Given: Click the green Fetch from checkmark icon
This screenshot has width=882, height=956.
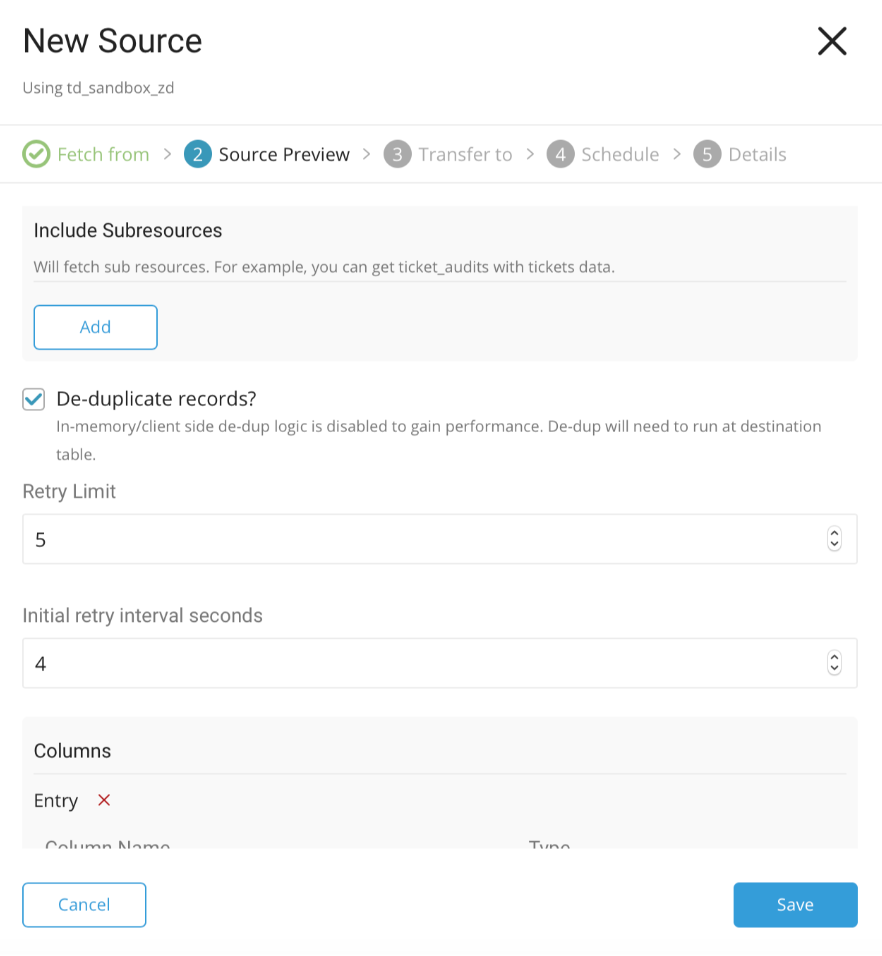Looking at the screenshot, I should (36, 154).
